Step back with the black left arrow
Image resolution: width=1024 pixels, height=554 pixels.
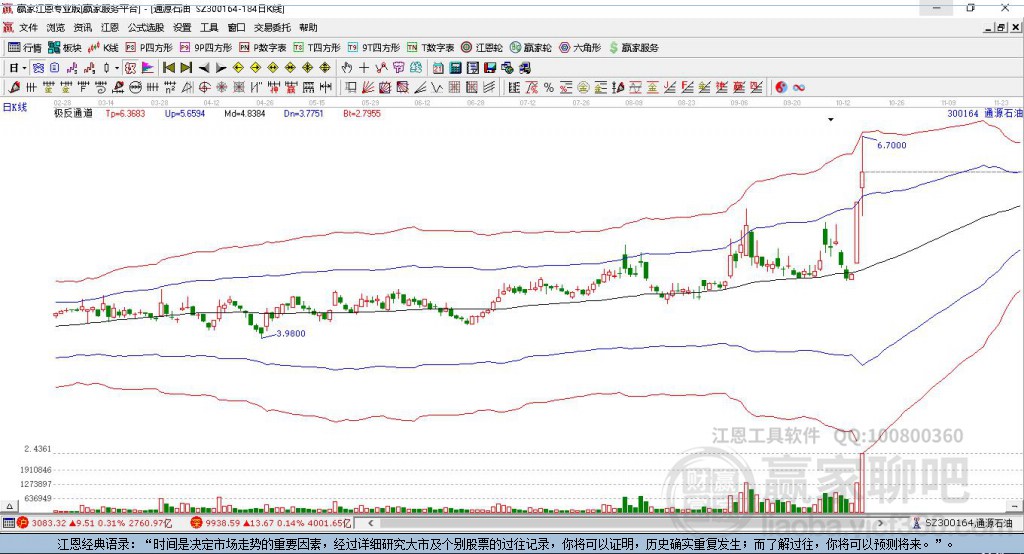204,68
